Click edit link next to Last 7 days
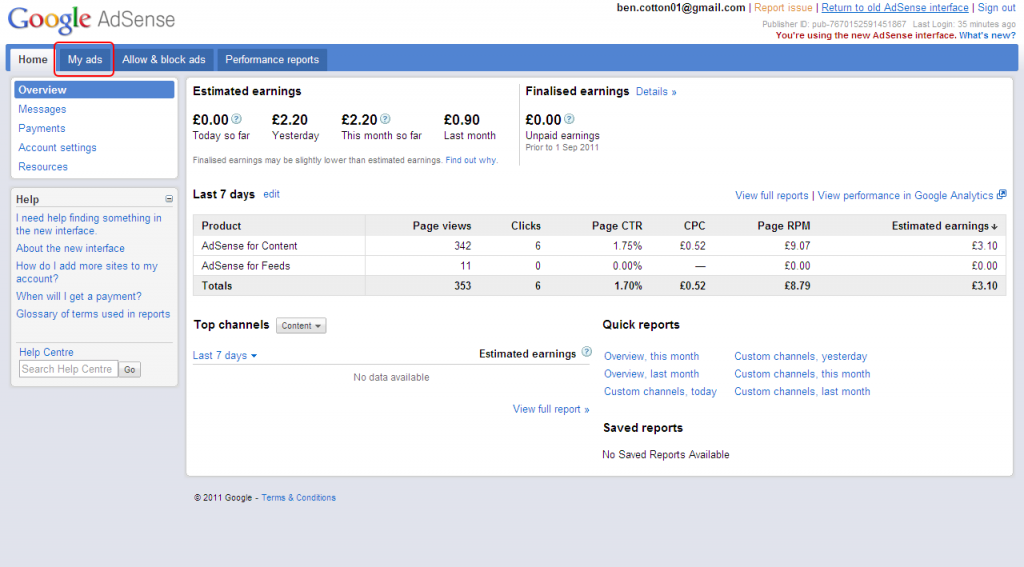 click(271, 194)
